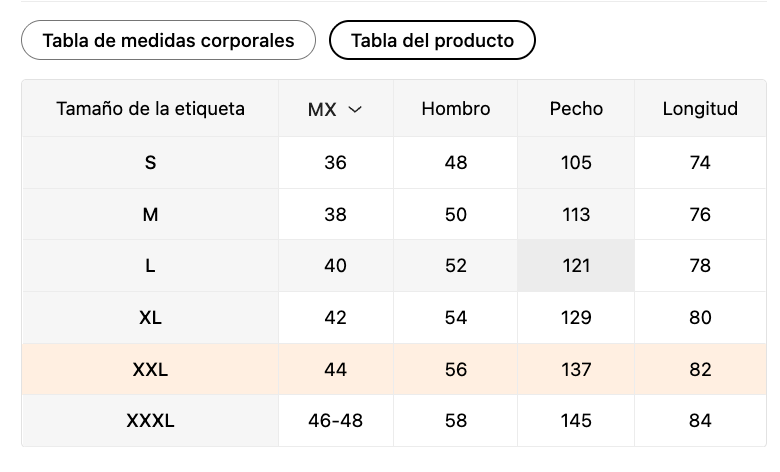Click the XXXL size row label
Viewport: 780px width, 472px height.
click(x=150, y=421)
